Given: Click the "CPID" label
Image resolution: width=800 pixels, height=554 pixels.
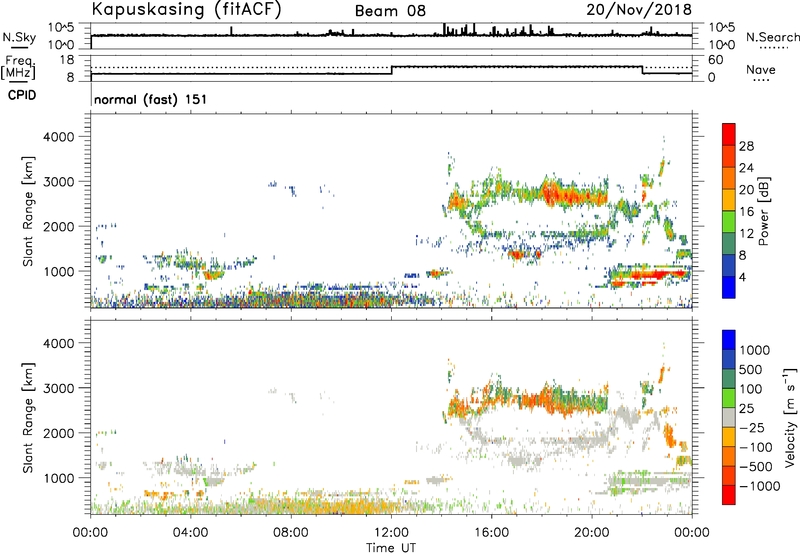Looking at the screenshot, I should point(22,95).
